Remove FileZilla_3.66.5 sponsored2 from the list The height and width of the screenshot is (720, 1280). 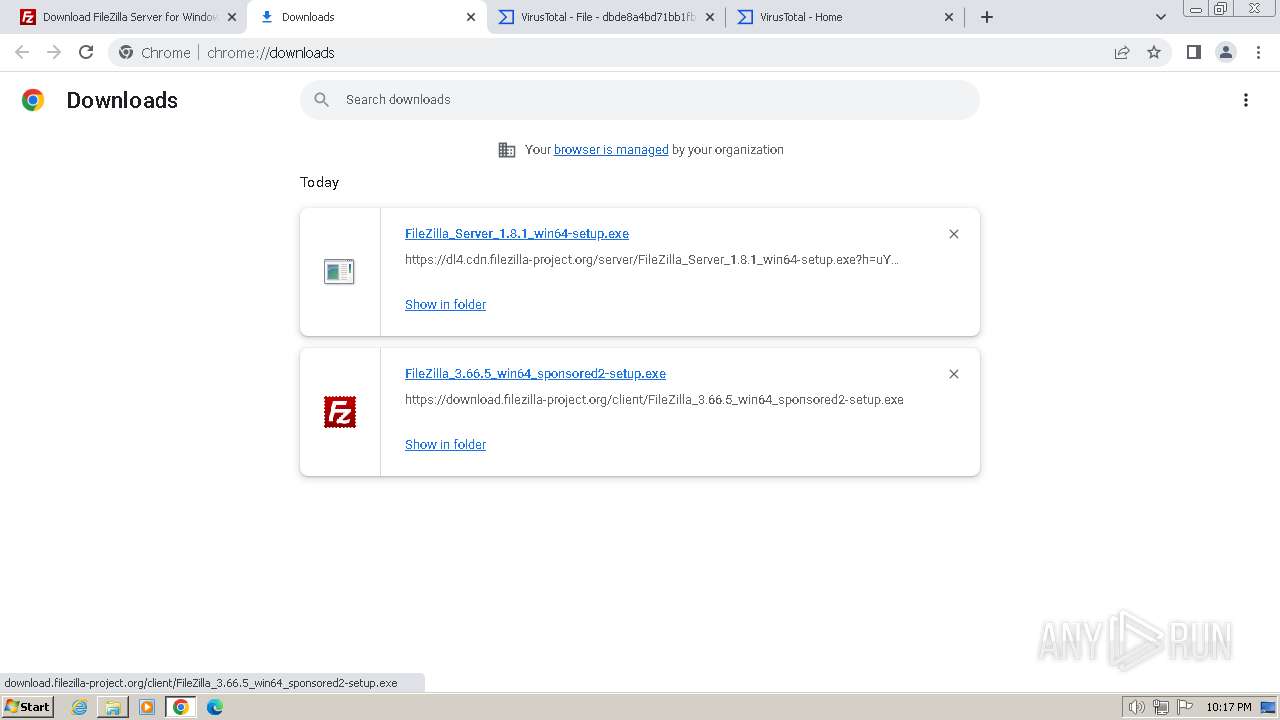coord(954,374)
